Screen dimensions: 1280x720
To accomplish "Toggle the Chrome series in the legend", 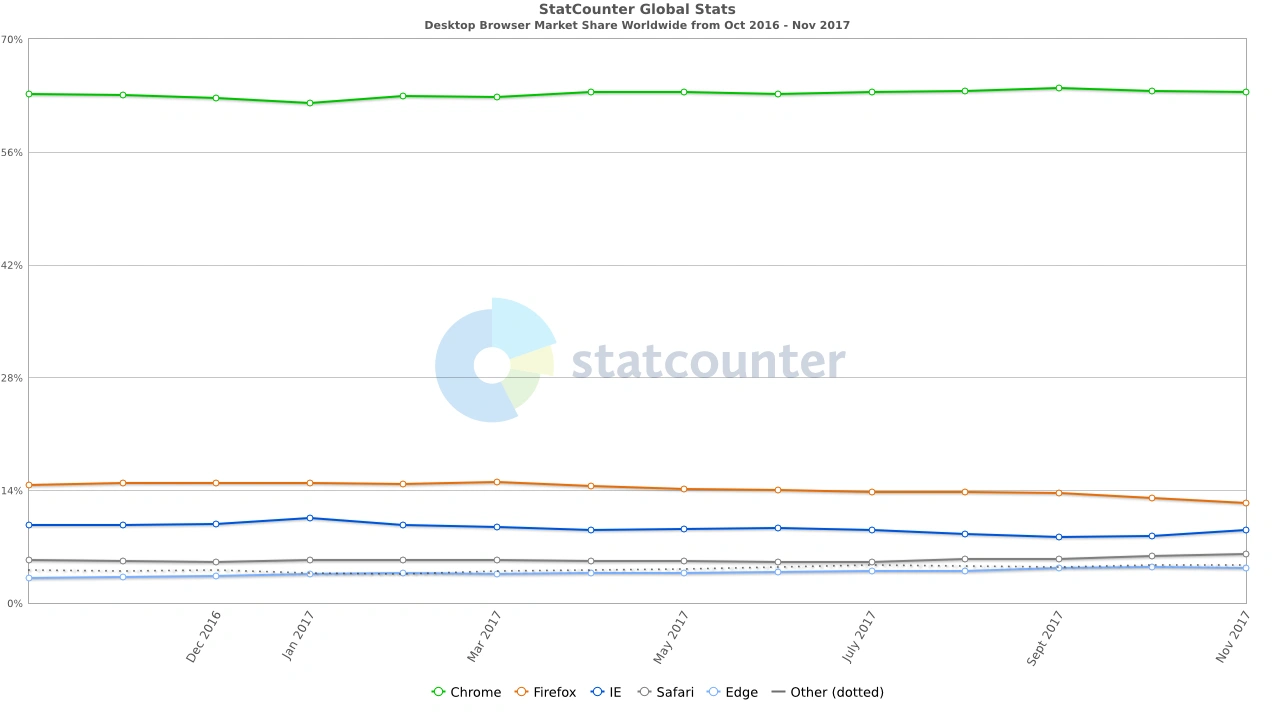I will click(x=466, y=692).
